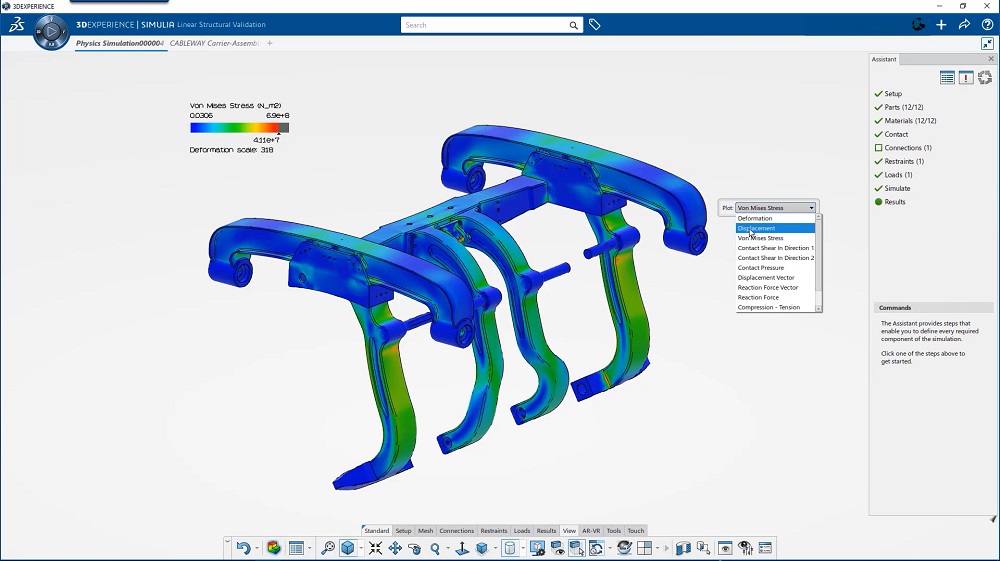
Task: Click the blue cube view icon
Action: (x=348, y=548)
